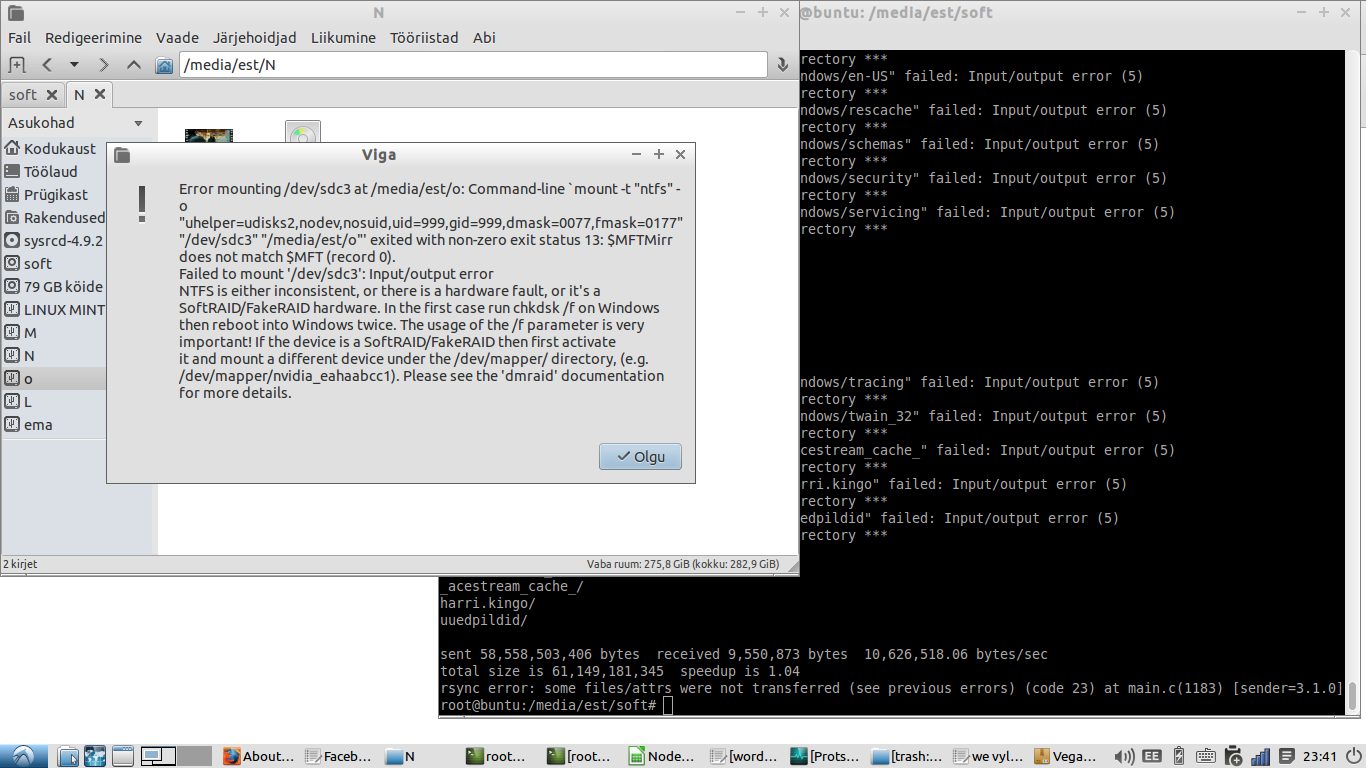The image size is (1366, 768).
Task: Expand the Asukohad side pane dropdown
Action: (138, 124)
